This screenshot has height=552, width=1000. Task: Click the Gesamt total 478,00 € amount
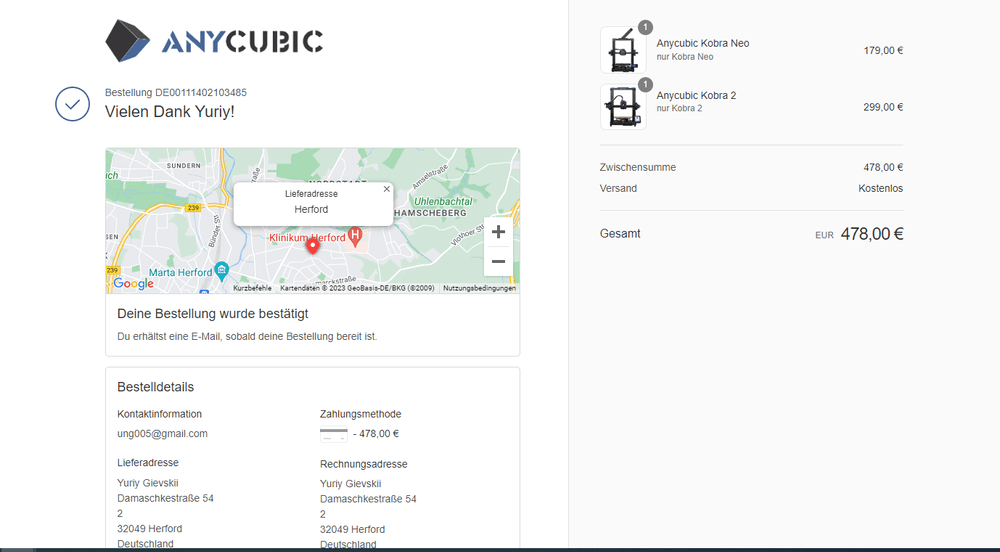871,234
